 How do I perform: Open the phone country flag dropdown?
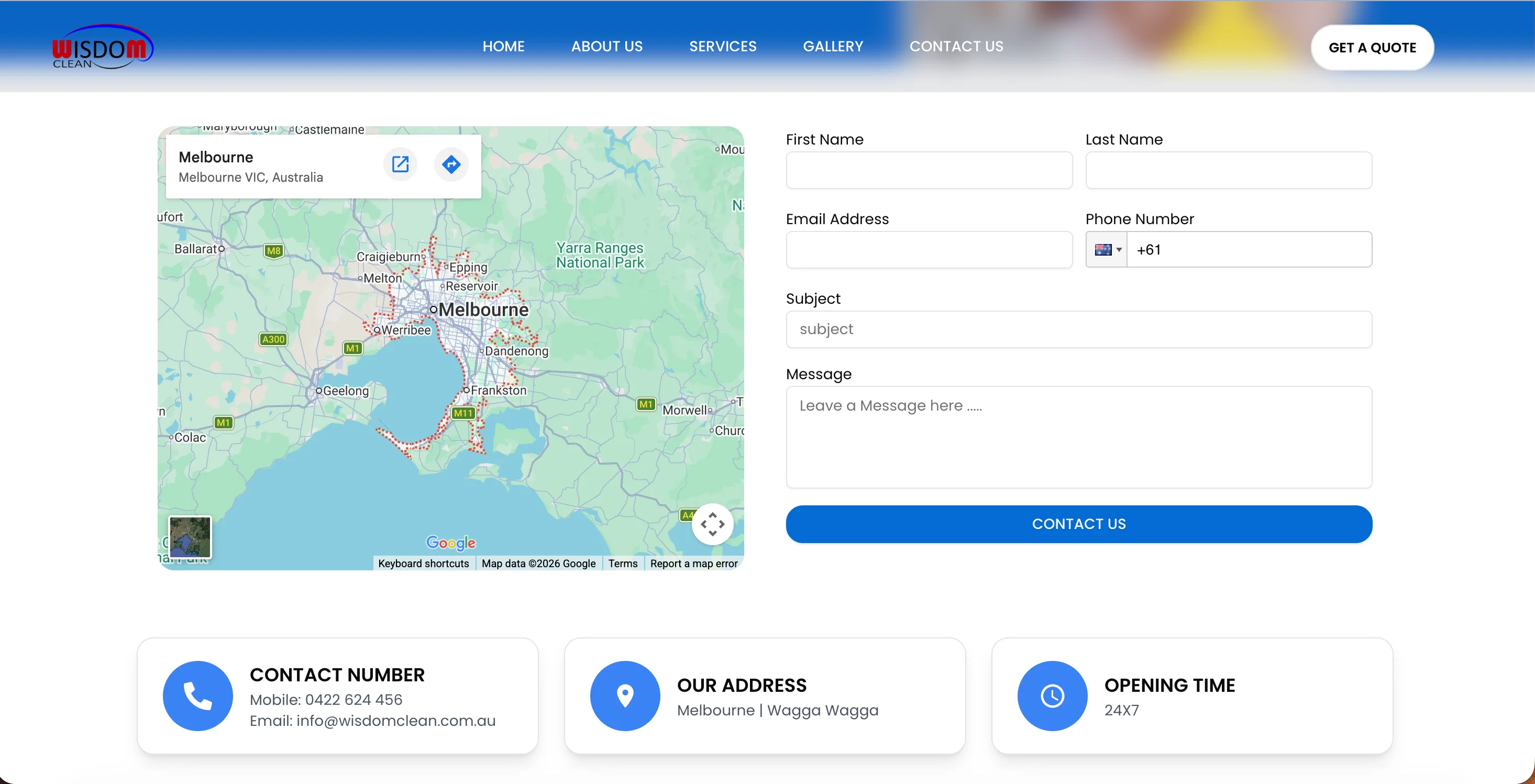point(1107,250)
